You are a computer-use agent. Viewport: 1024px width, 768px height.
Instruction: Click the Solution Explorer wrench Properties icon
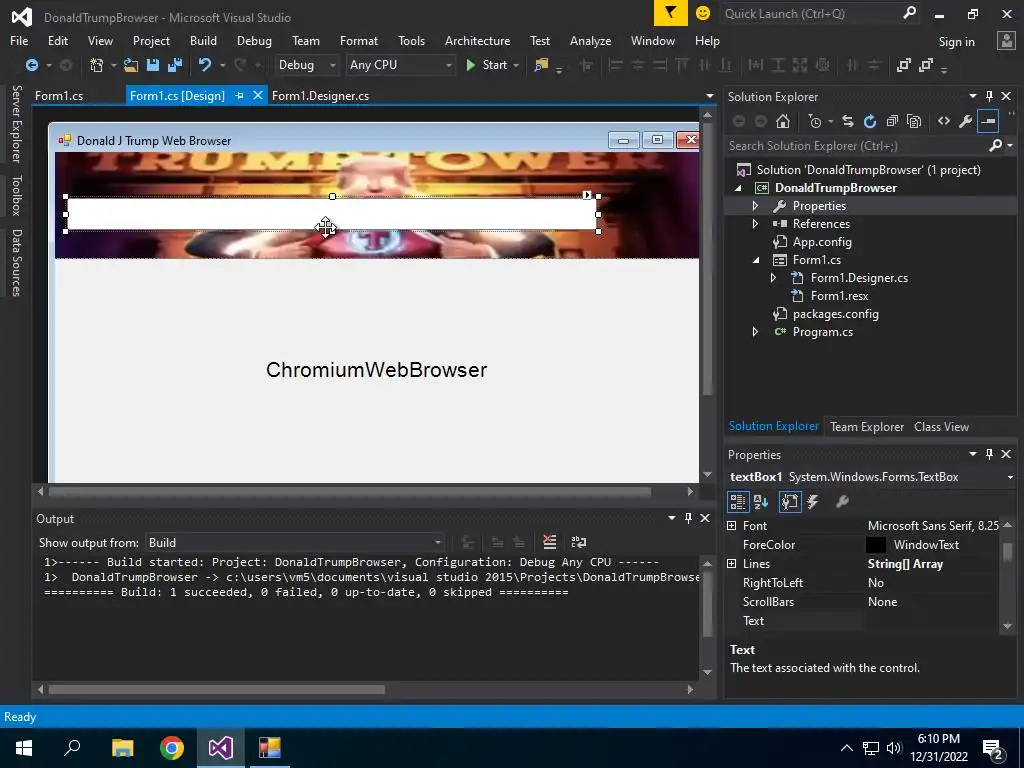(965, 121)
